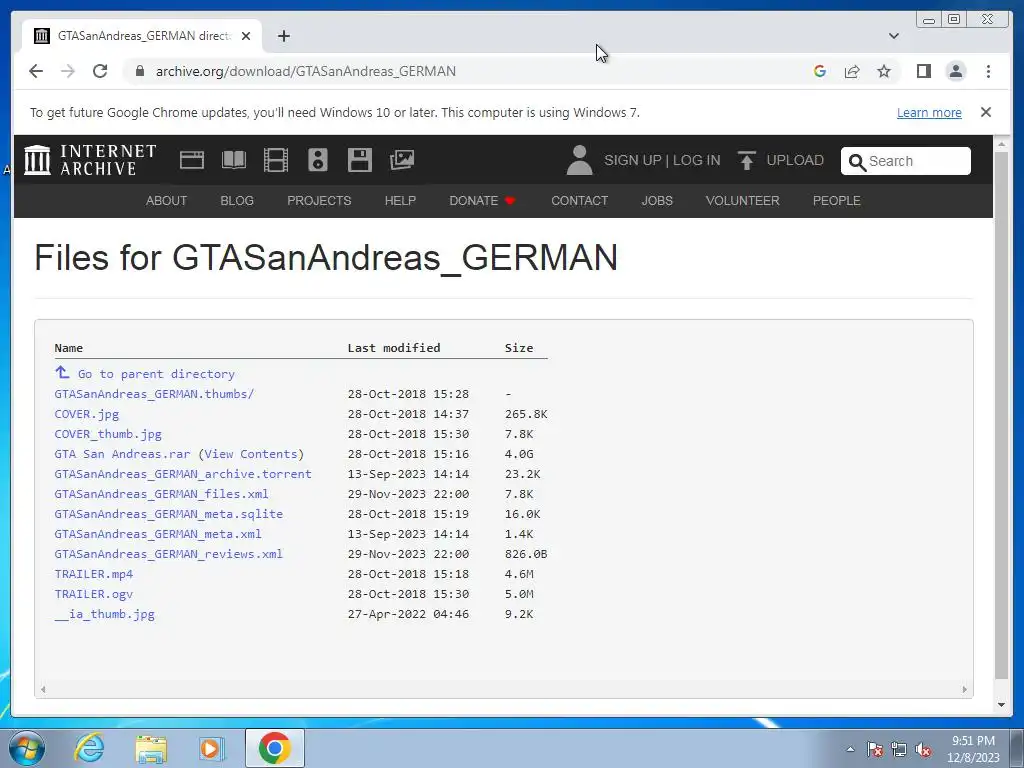Select the GTASanAndreas_GERMAN browser tab
This screenshot has height=768, width=1024.
[142, 36]
